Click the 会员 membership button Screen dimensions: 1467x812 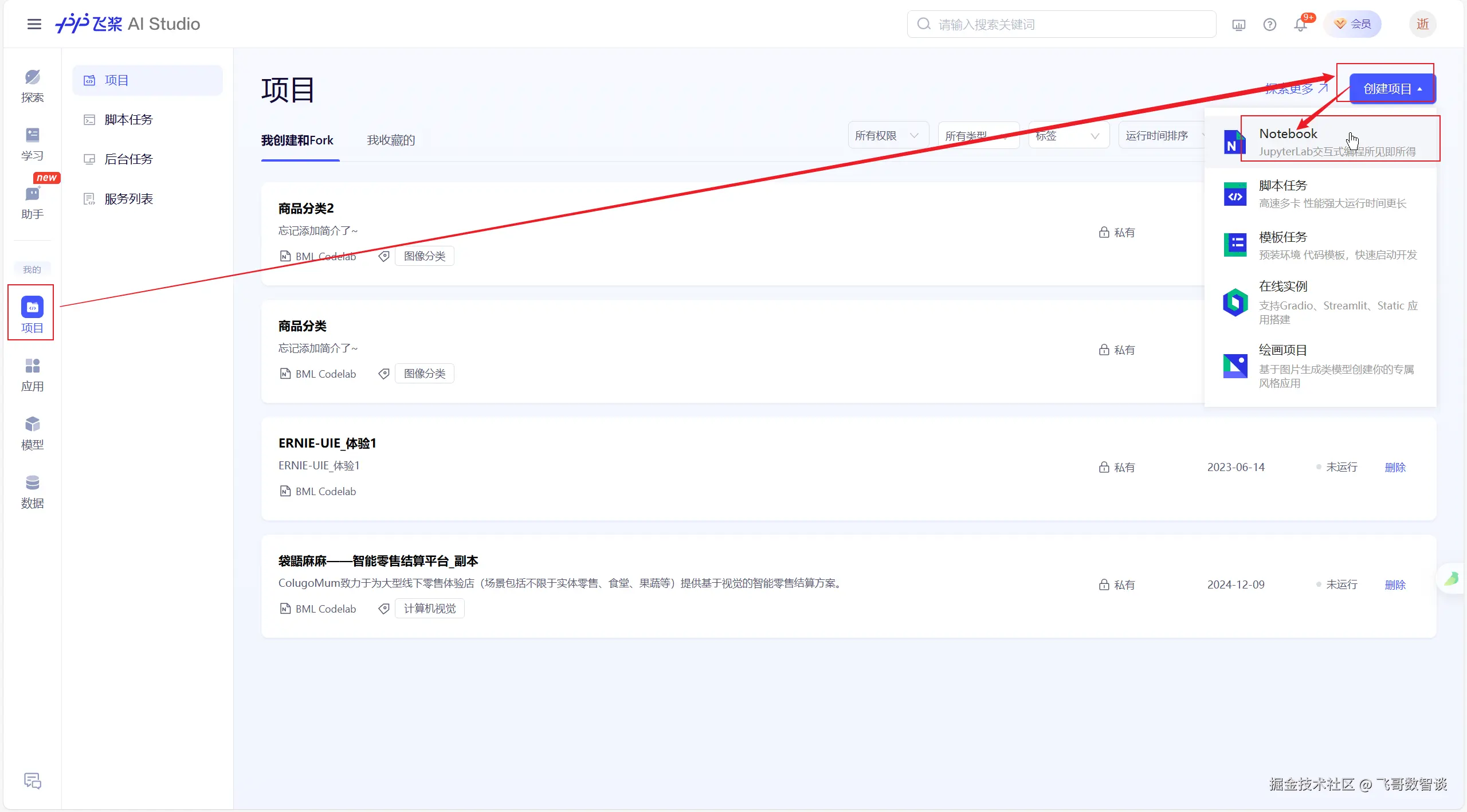click(1352, 24)
